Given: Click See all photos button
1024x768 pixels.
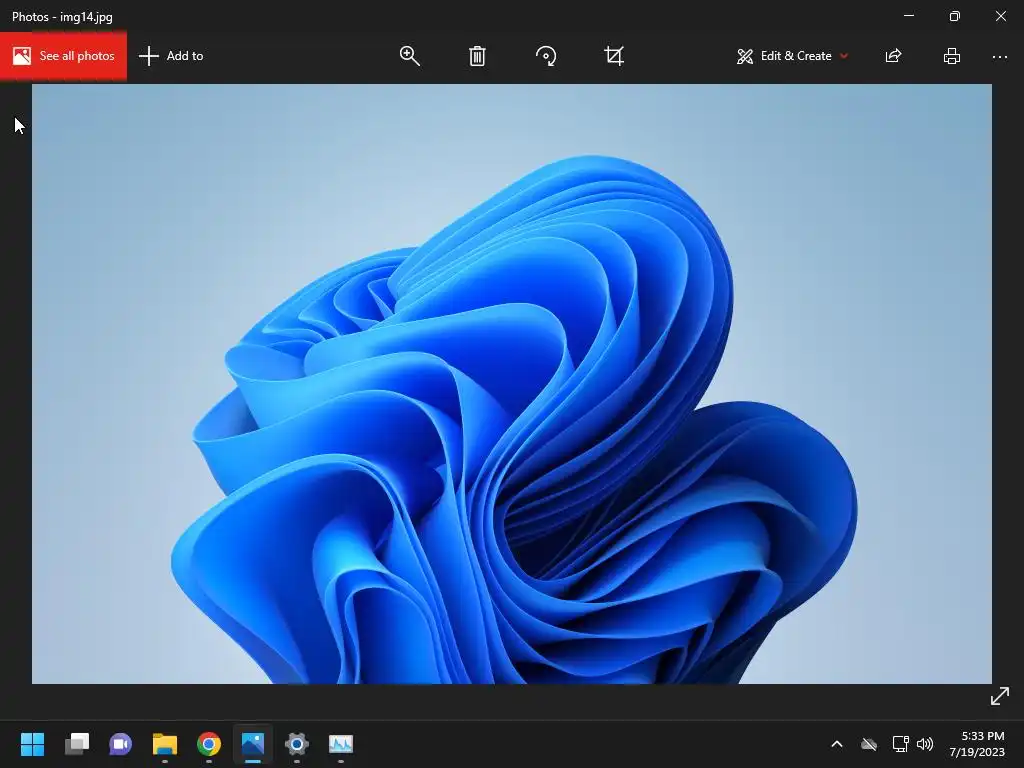Looking at the screenshot, I should [63, 56].
